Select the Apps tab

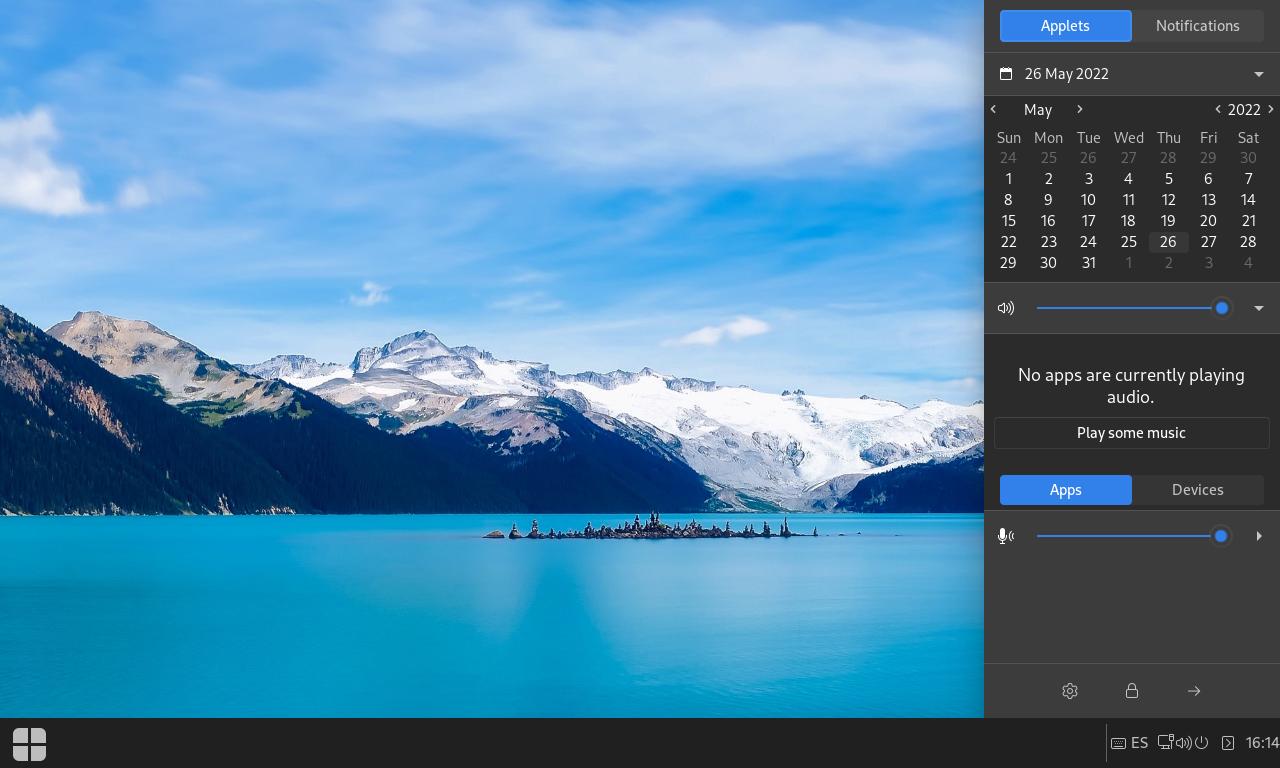[x=1065, y=490]
